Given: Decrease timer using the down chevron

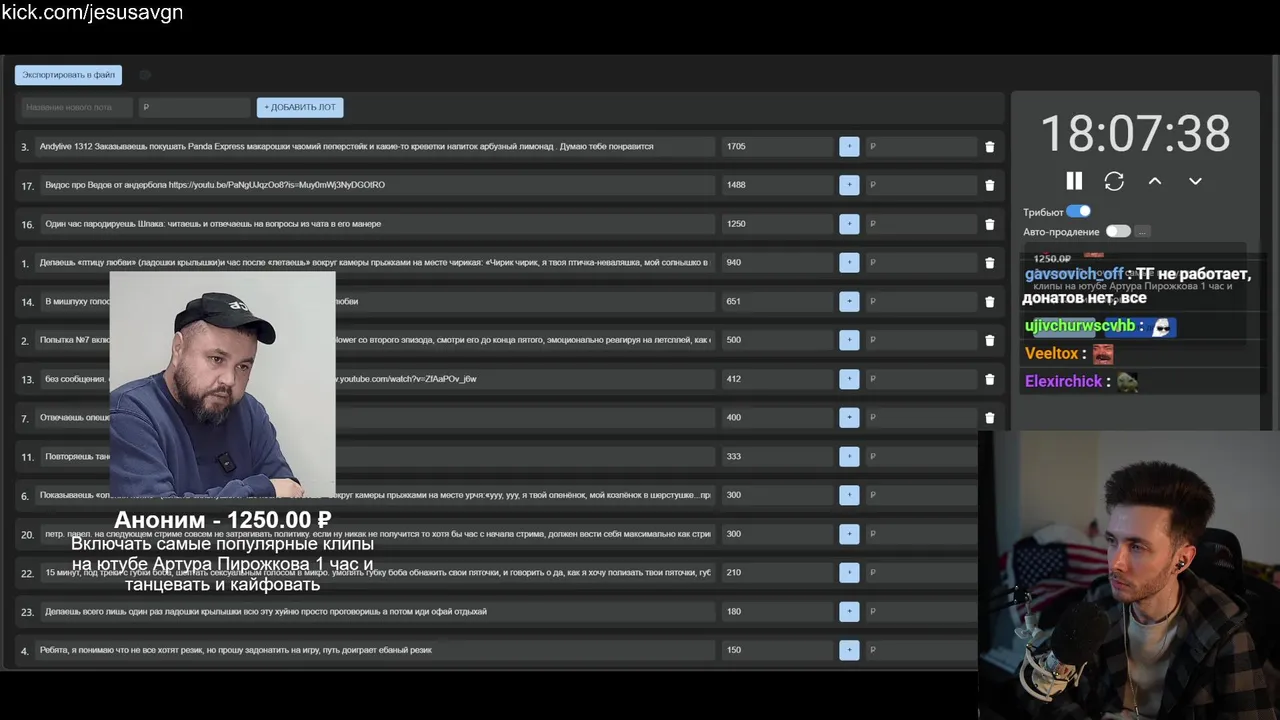Looking at the screenshot, I should (x=1195, y=181).
